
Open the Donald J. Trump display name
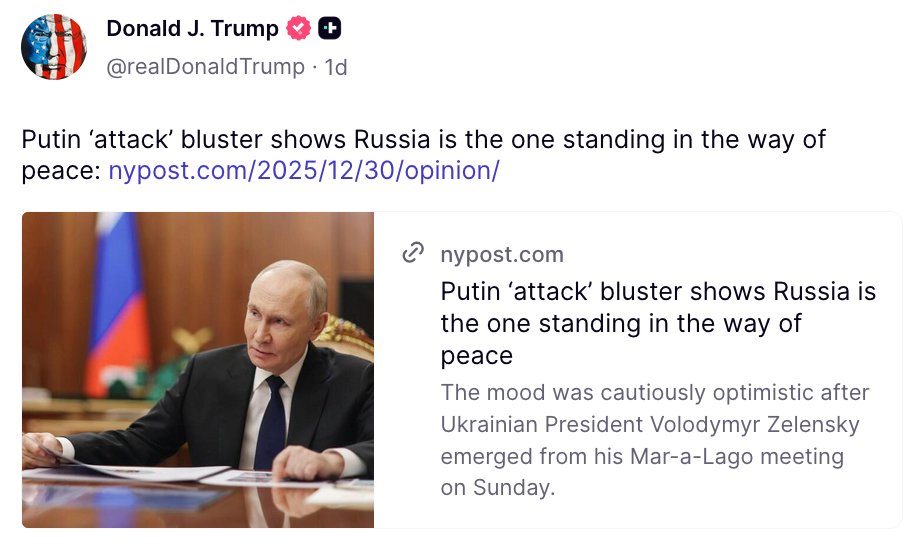[192, 29]
